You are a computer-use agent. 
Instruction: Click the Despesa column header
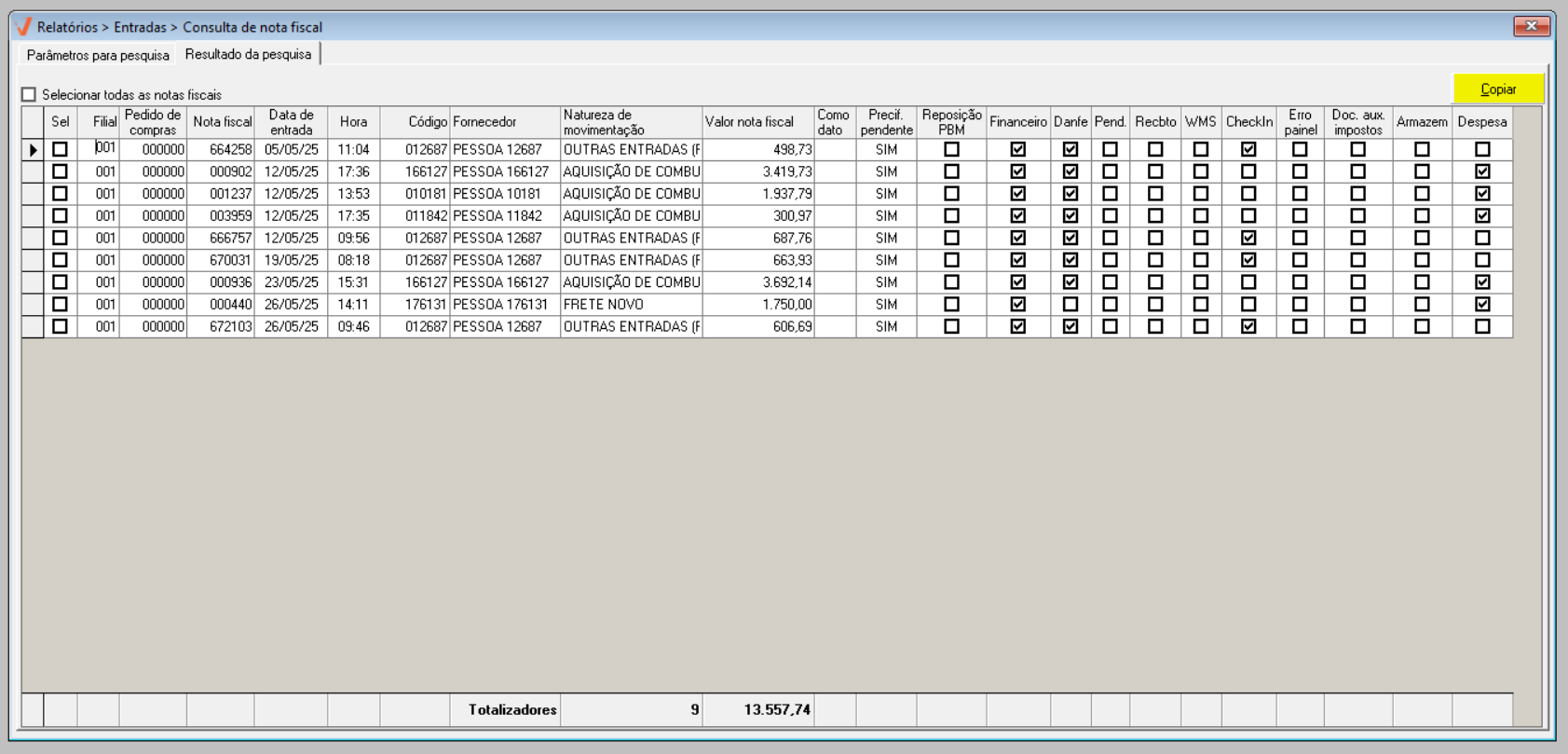tap(1482, 122)
